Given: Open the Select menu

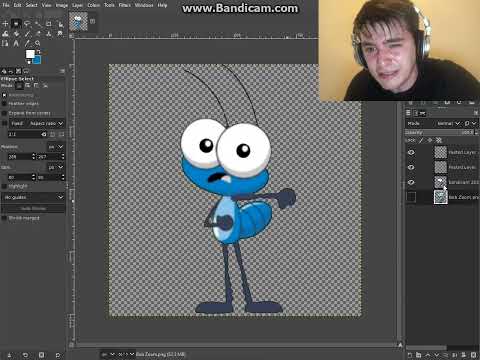Looking at the screenshot, I should (x=32, y=5).
